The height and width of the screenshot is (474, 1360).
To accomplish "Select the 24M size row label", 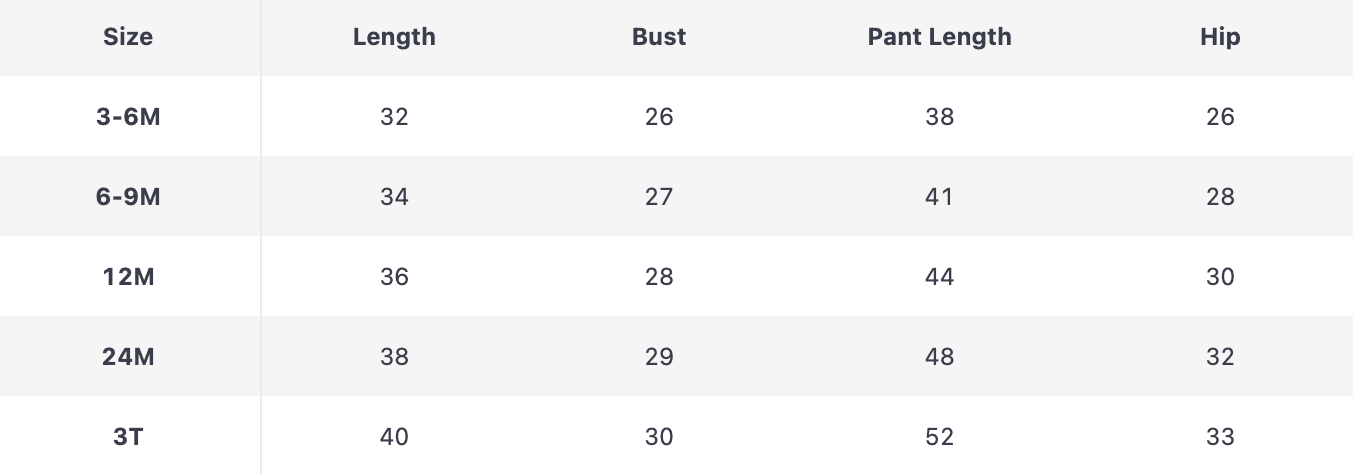I will click(x=128, y=357).
